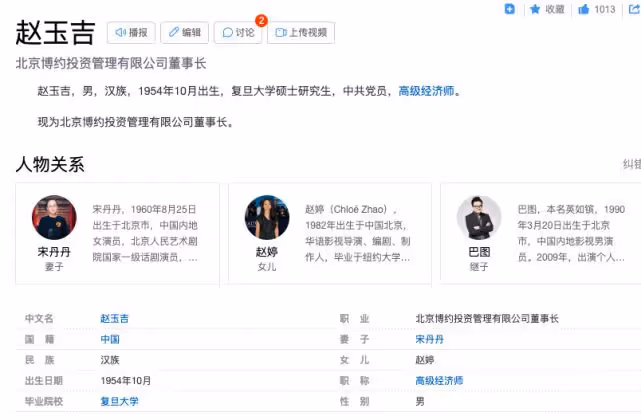
Task: Click the 纠错 link beside 人物关系
Action: coord(632,164)
